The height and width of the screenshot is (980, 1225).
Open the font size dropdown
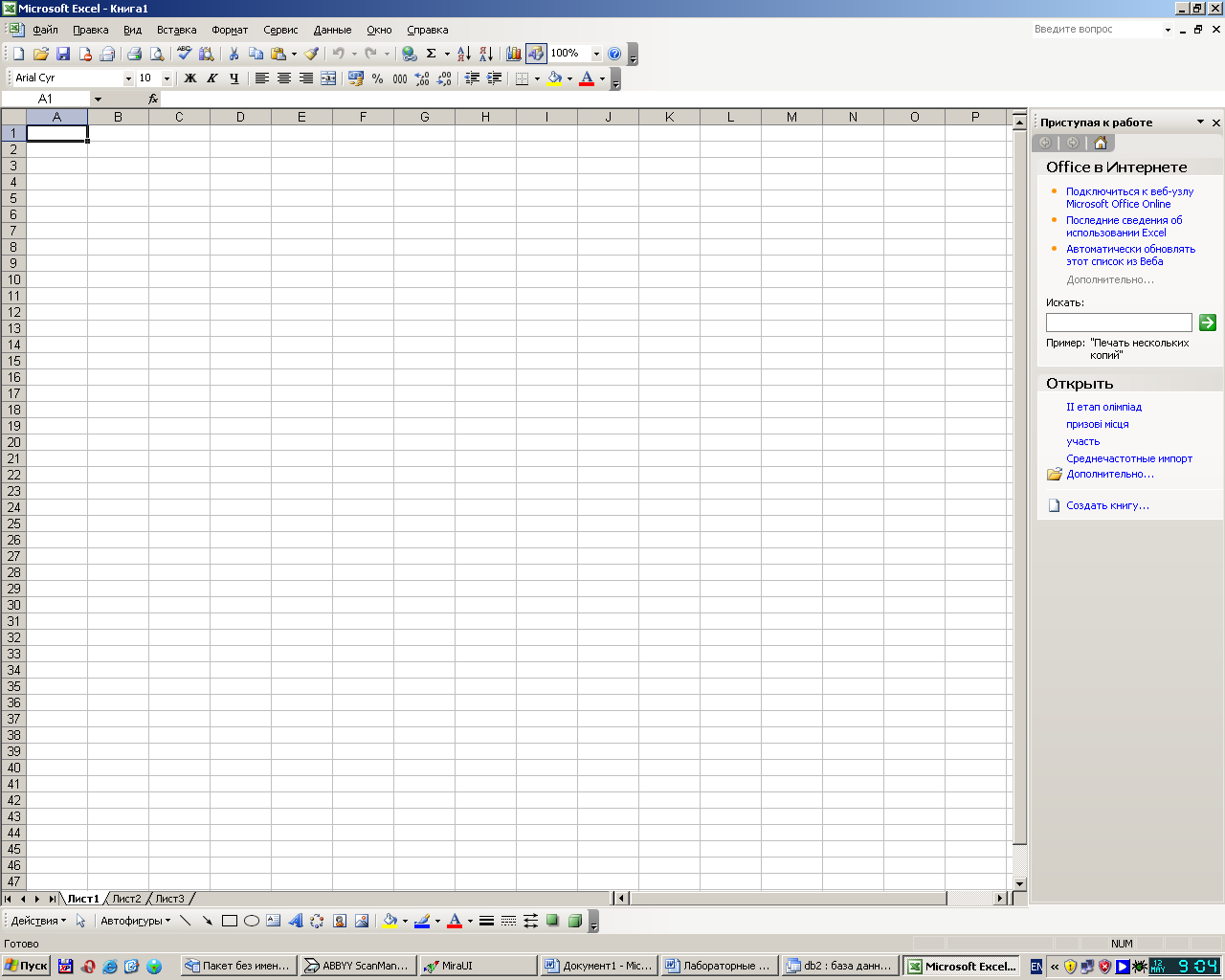[x=167, y=78]
